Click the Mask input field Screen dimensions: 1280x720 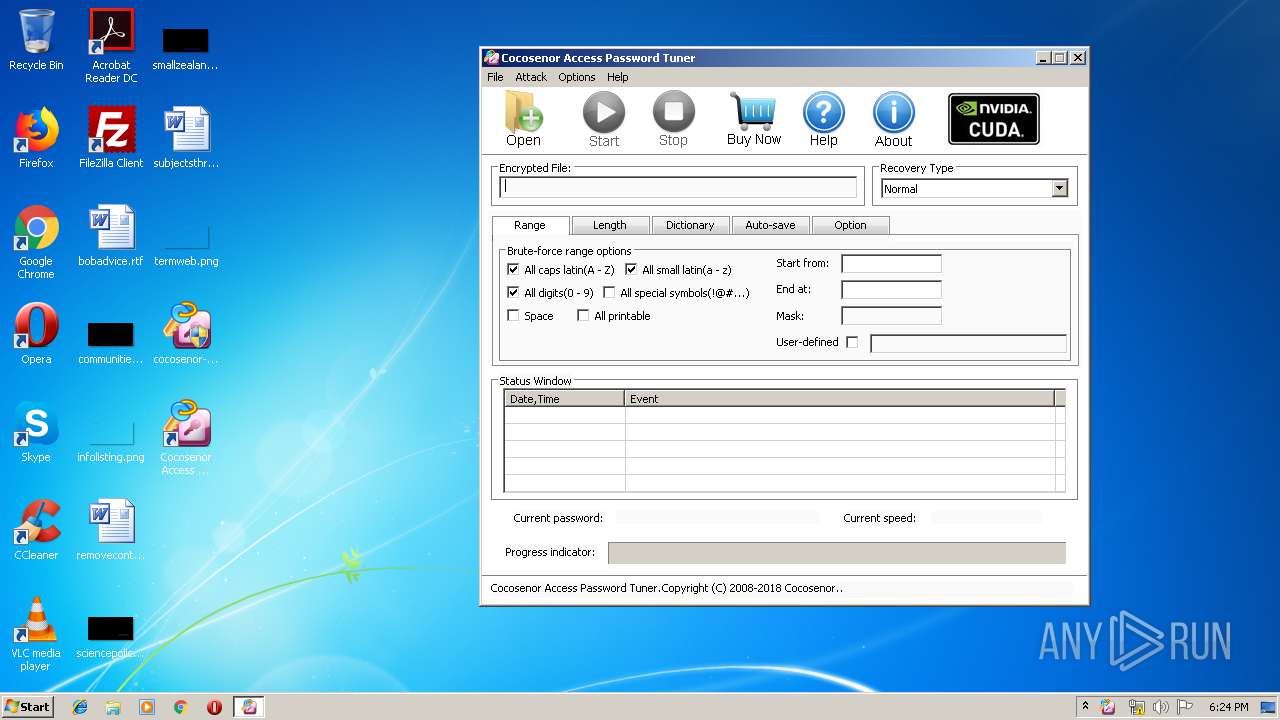coord(891,316)
